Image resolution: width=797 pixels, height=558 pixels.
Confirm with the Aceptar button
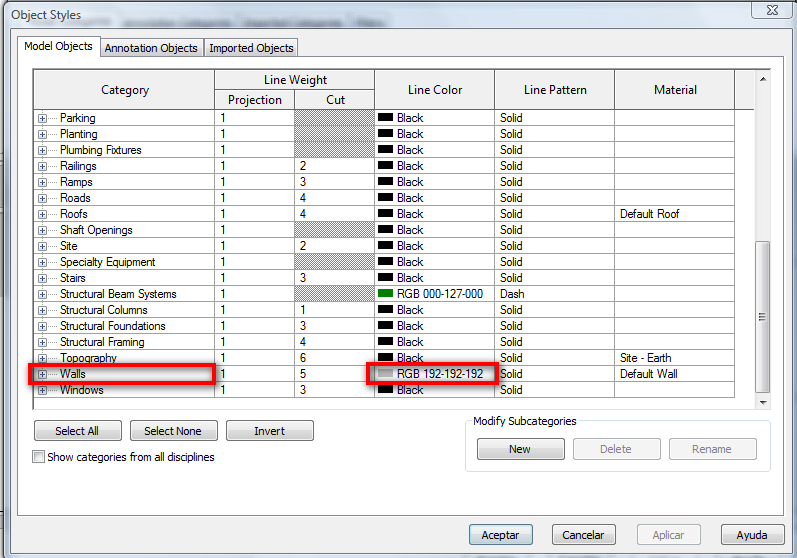(501, 535)
